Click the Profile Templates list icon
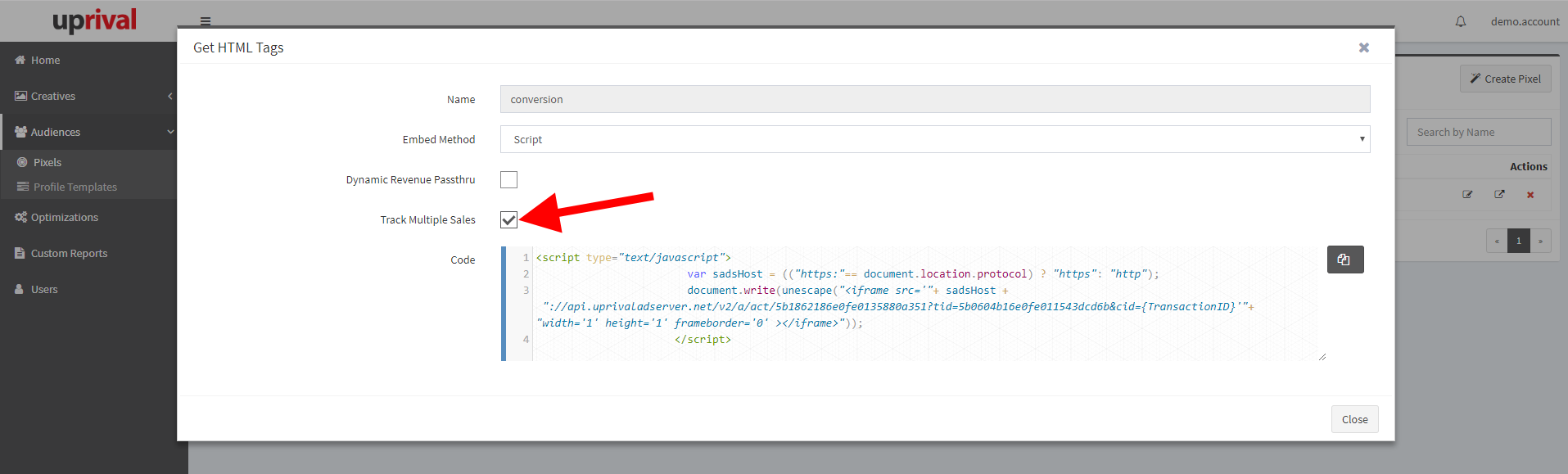Image resolution: width=1568 pixels, height=474 pixels. (23, 187)
